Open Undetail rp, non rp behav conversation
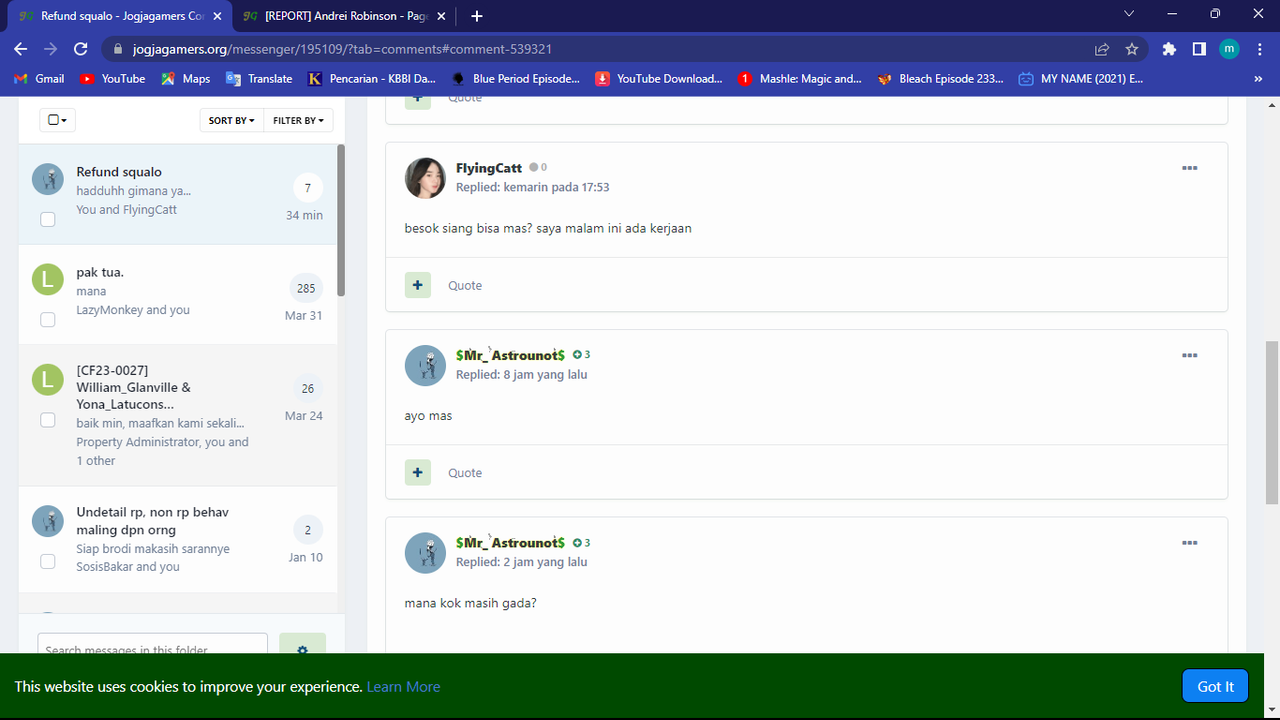 [152, 521]
